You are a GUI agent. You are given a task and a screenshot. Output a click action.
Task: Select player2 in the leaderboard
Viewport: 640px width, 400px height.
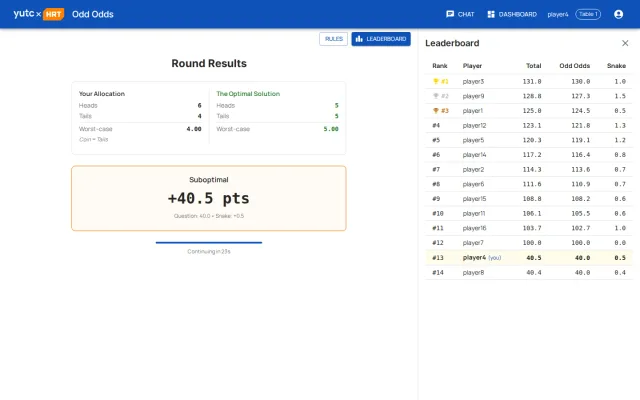pos(473,170)
